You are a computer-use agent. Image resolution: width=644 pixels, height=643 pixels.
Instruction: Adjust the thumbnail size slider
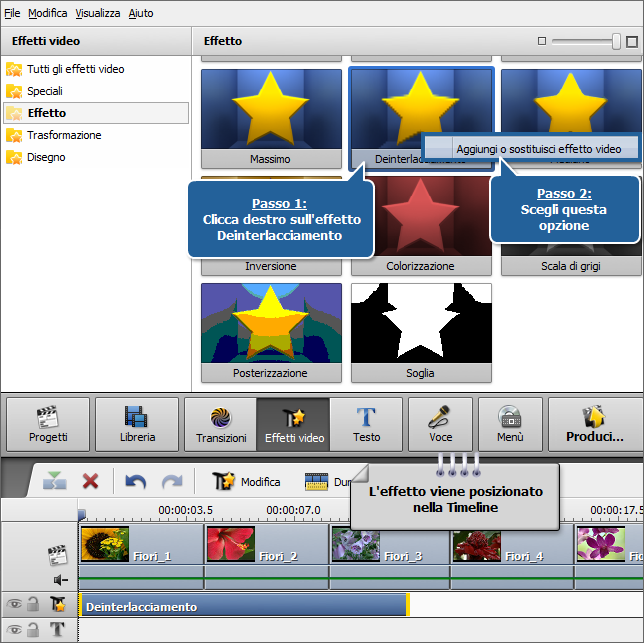coord(617,42)
